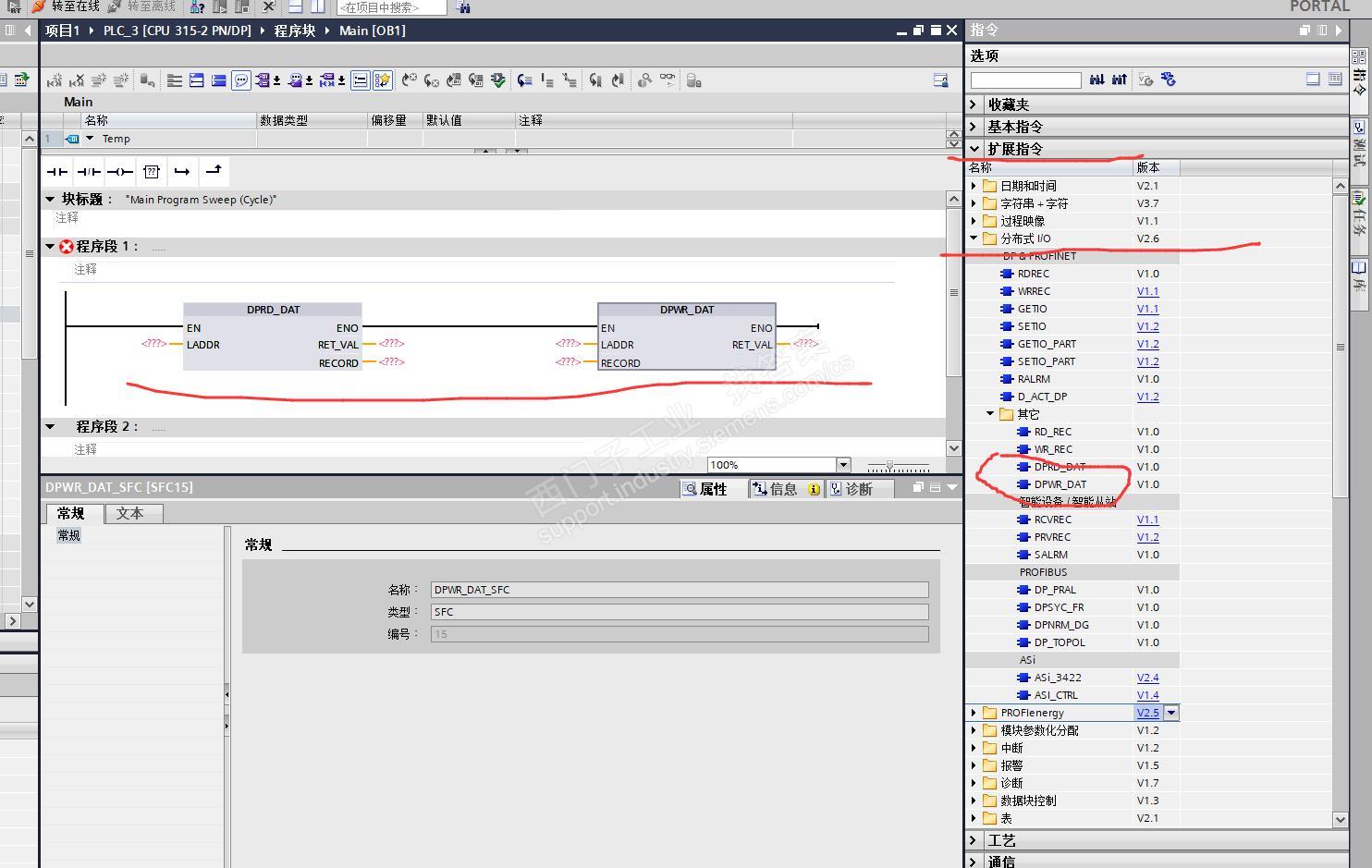Select DPWR_DAT in the instruction tree
The image size is (1372, 868).
point(1060,484)
